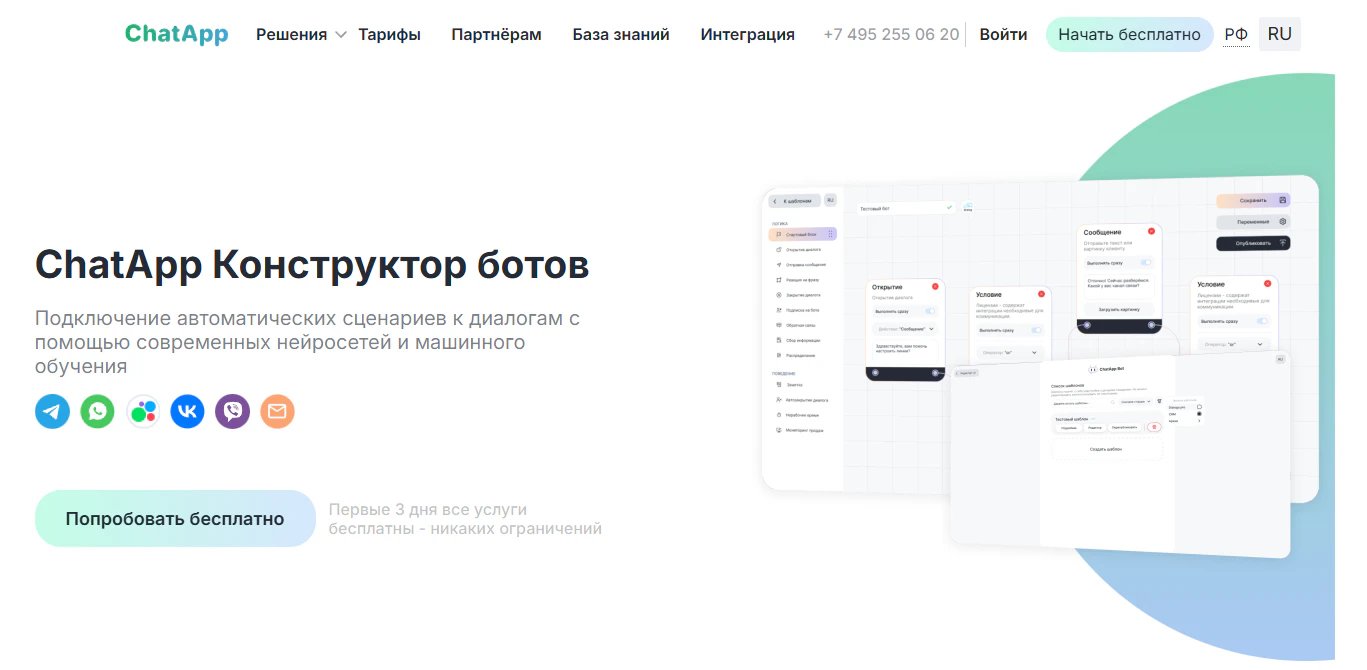
Task: Open the blue VK icon
Action: click(187, 411)
